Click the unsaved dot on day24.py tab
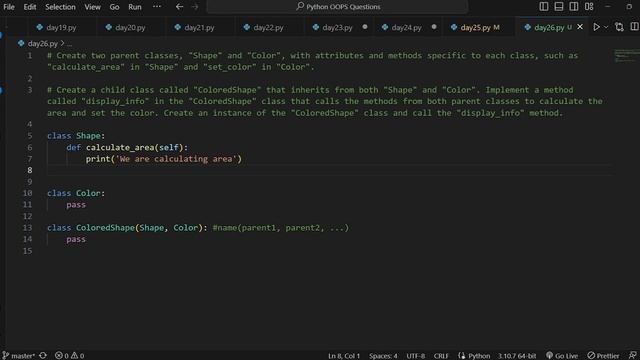 coord(434,27)
